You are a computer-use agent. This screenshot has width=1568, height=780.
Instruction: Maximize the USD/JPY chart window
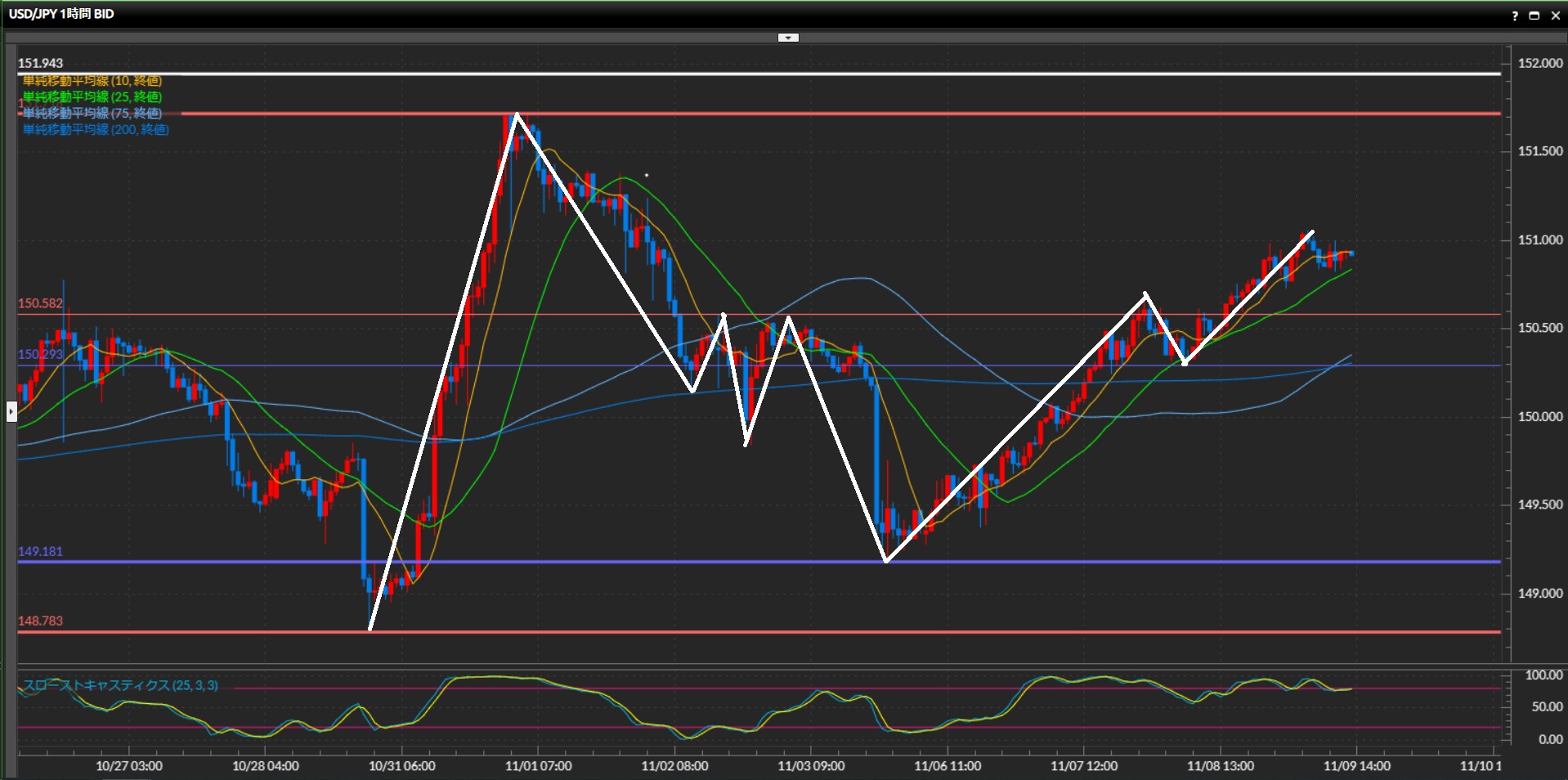pyautogui.click(x=1534, y=16)
